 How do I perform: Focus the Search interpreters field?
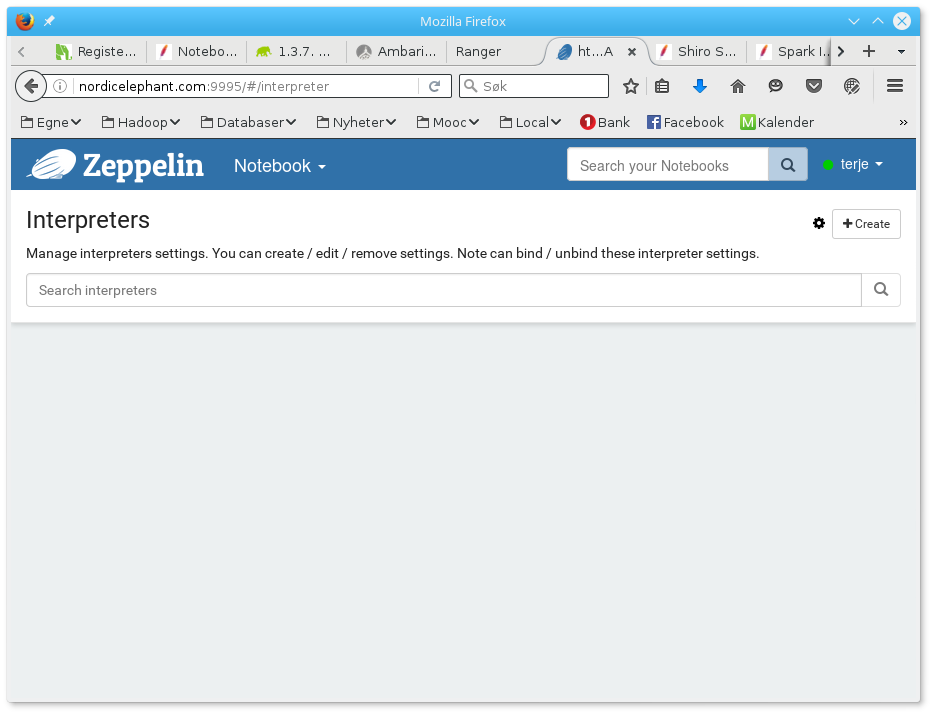pyautogui.click(x=444, y=290)
